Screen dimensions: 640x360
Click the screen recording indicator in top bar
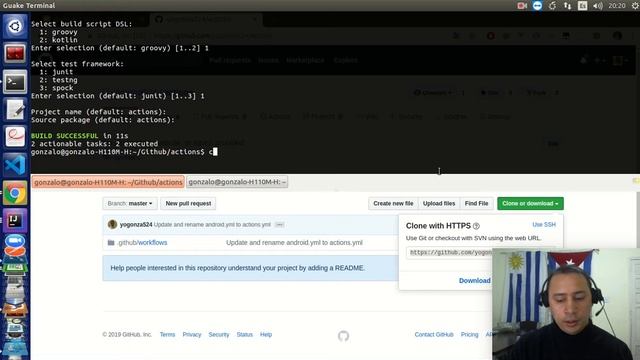coord(522,6)
